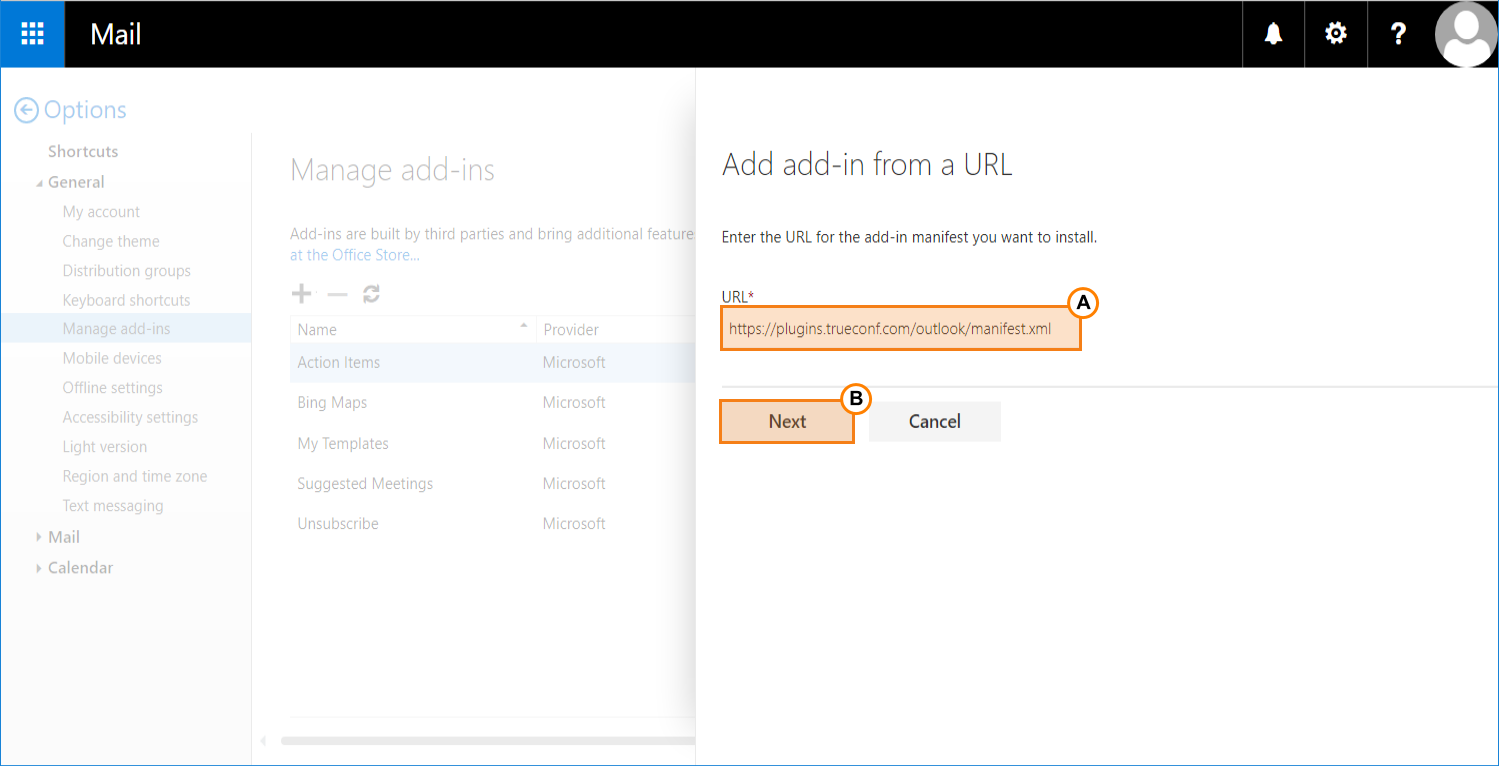Refresh the add-ins list
1499x766 pixels.
tap(371, 294)
